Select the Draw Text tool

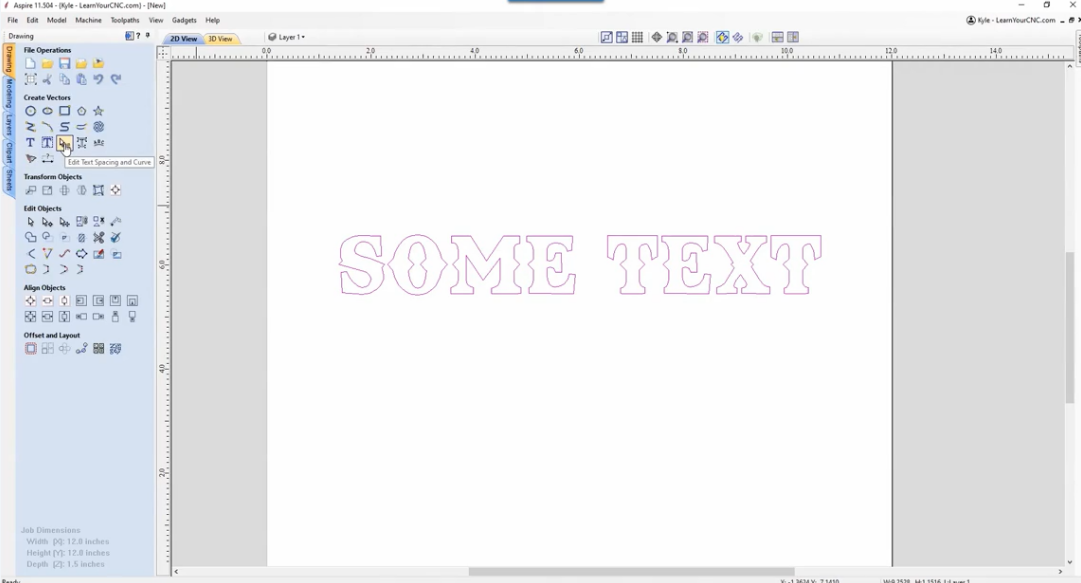click(30, 143)
